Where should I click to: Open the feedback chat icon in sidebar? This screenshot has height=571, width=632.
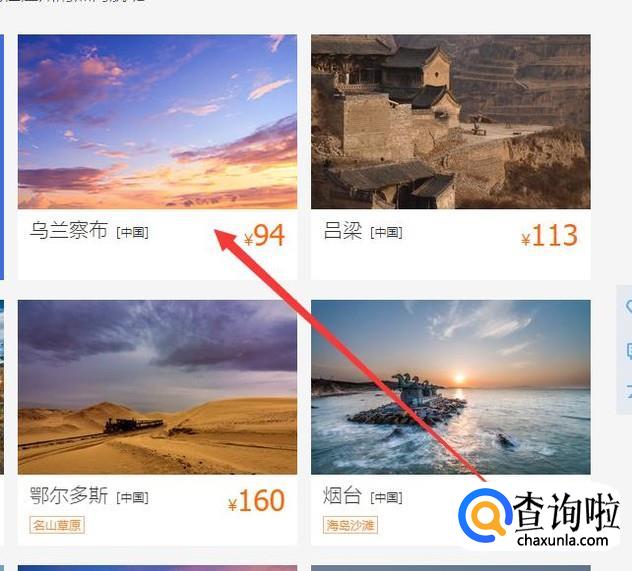click(629, 350)
